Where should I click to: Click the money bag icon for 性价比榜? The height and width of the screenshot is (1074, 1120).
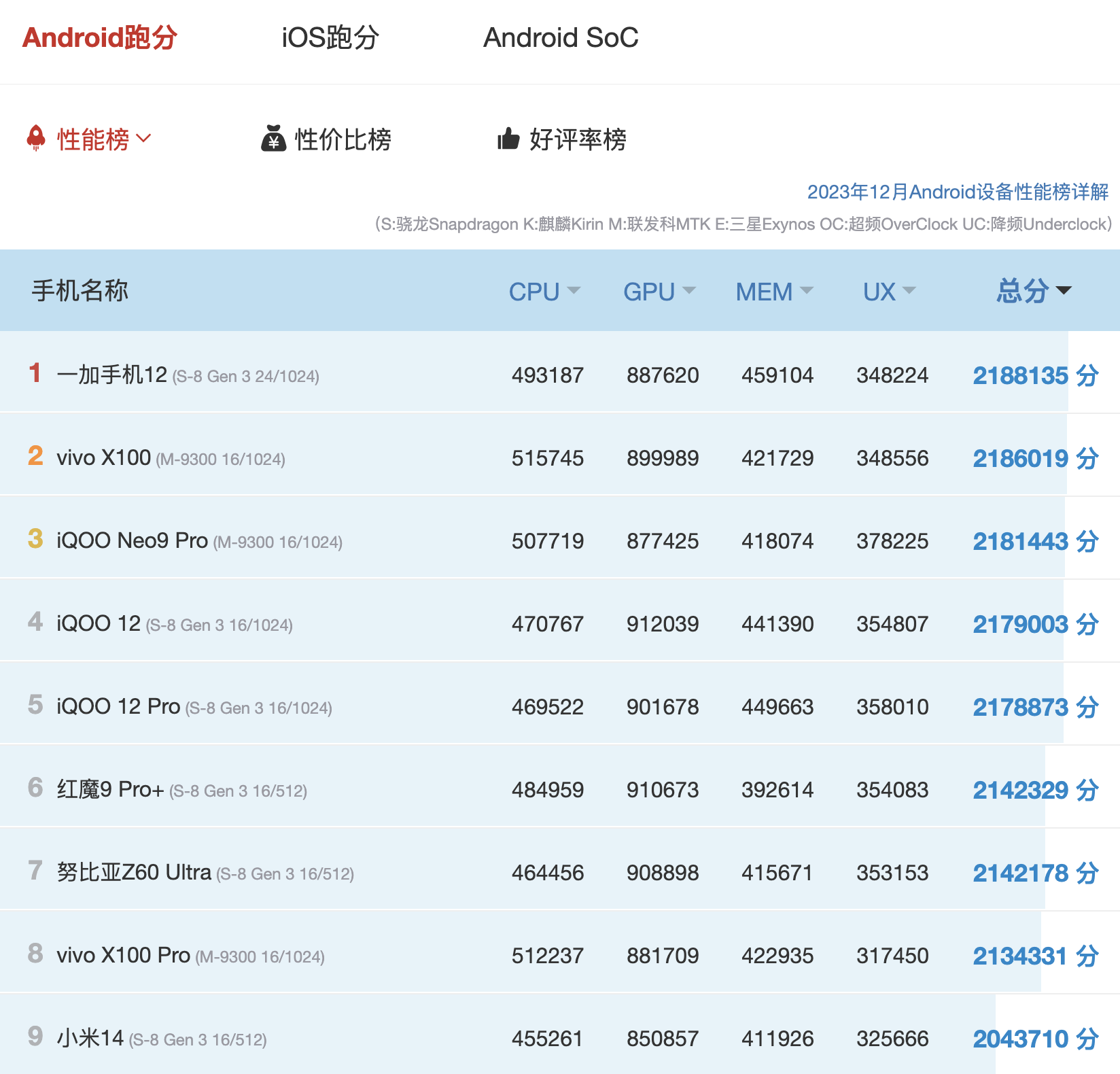click(273, 138)
